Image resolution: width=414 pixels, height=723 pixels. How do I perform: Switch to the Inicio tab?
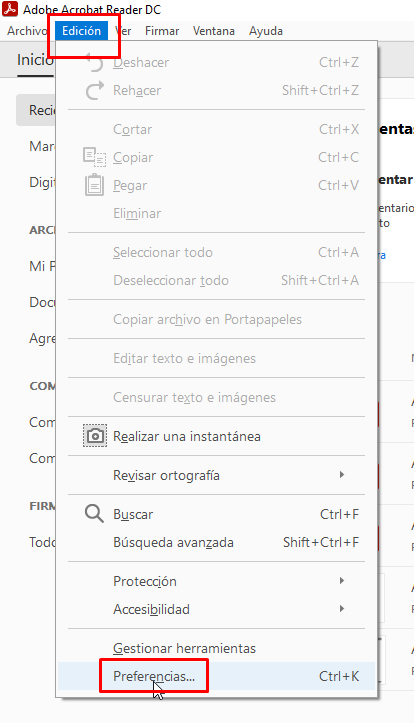[35, 60]
